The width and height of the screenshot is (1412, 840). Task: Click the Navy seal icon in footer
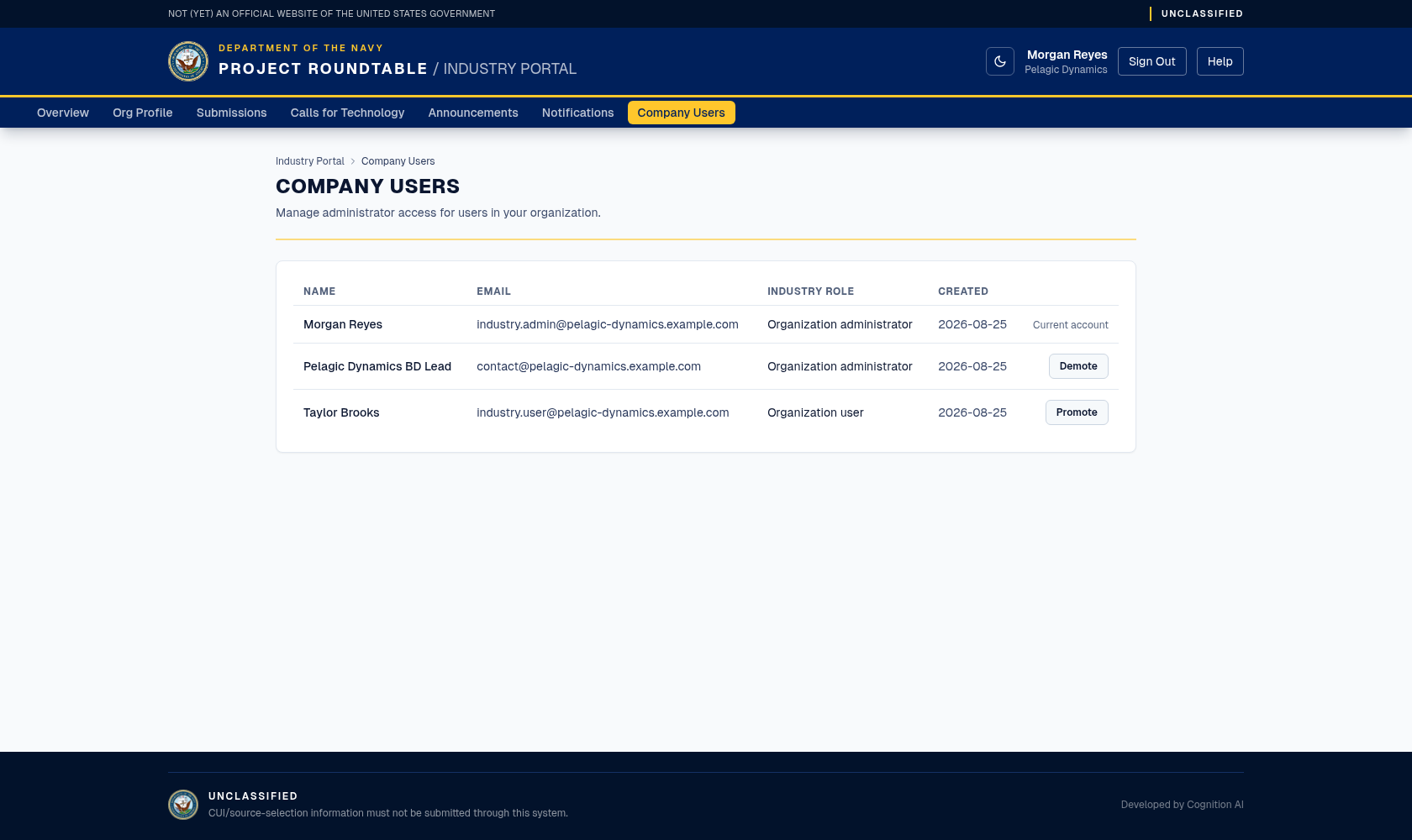[183, 805]
